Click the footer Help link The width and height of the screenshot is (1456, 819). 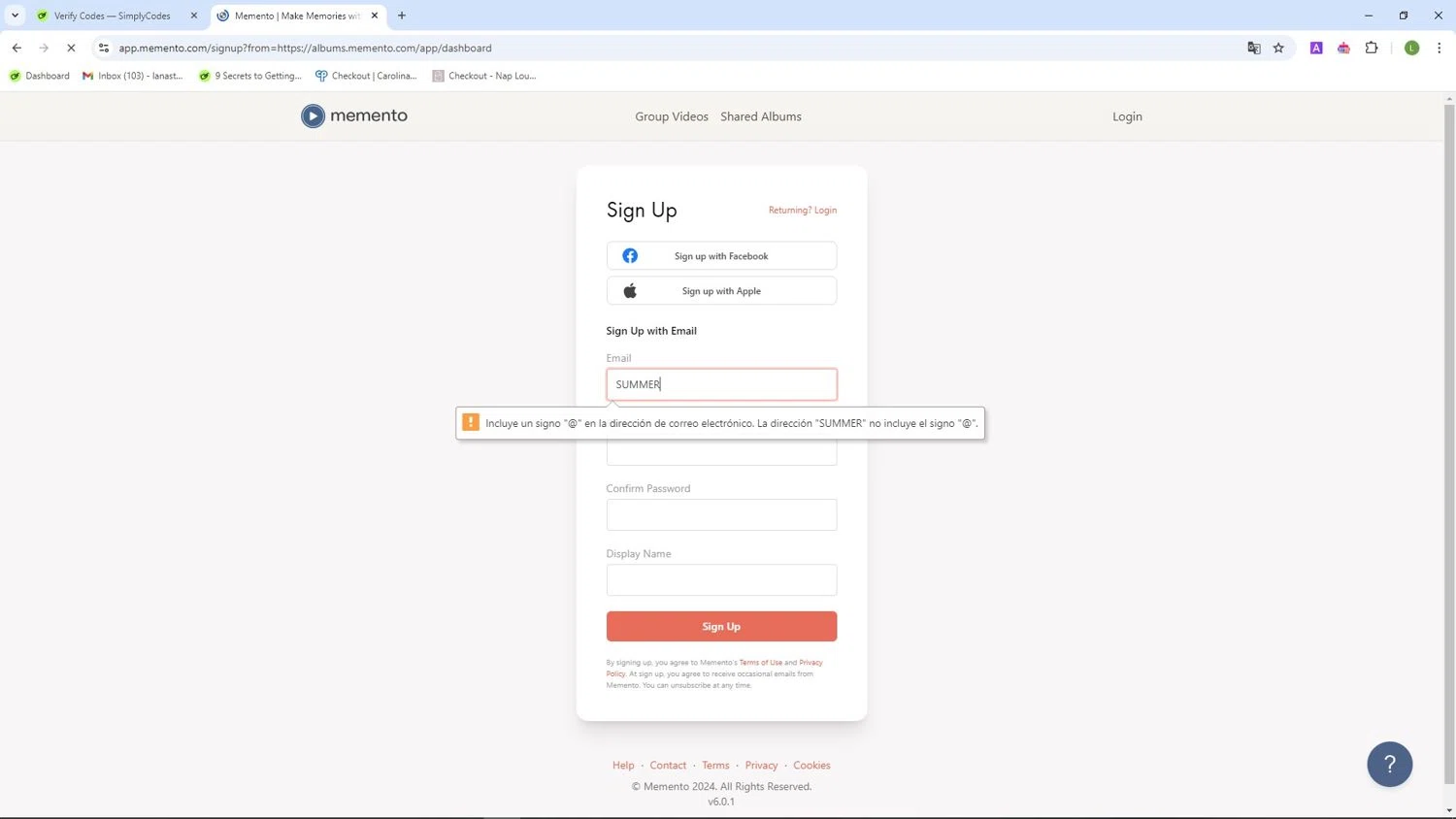pyautogui.click(x=623, y=766)
